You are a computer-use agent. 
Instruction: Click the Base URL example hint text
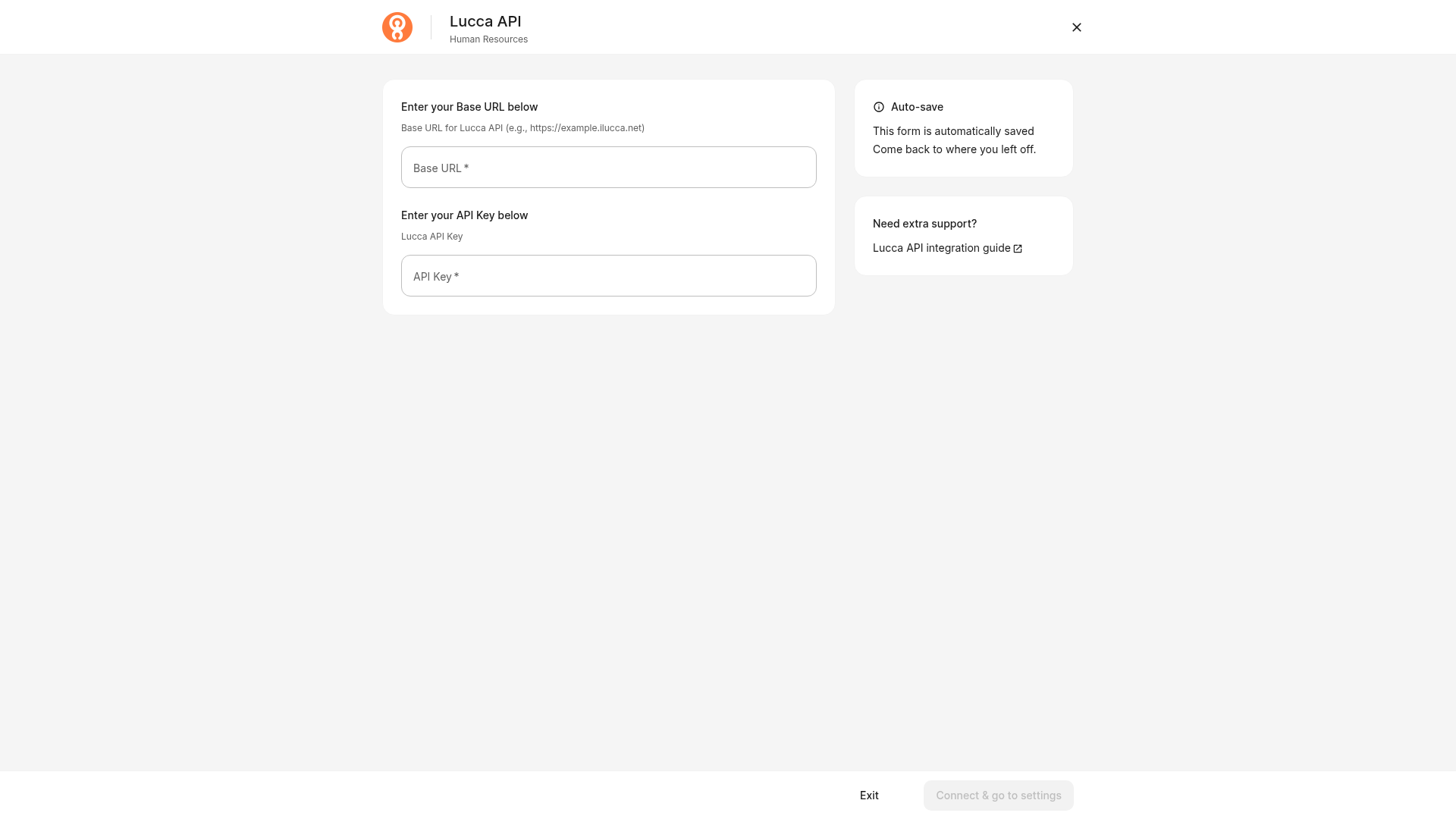point(522,128)
